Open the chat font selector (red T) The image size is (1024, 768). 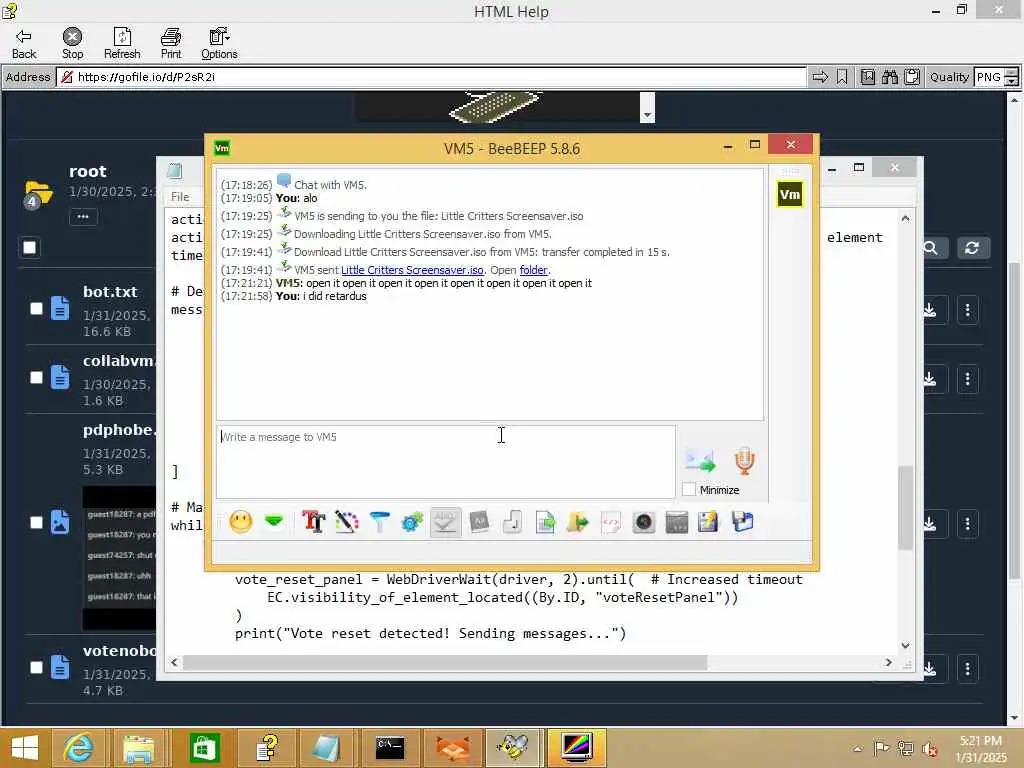pyautogui.click(x=313, y=522)
